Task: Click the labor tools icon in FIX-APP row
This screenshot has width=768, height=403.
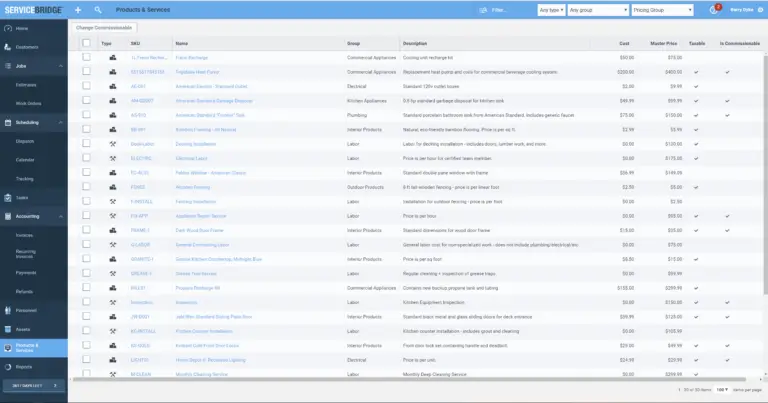Action: point(113,216)
